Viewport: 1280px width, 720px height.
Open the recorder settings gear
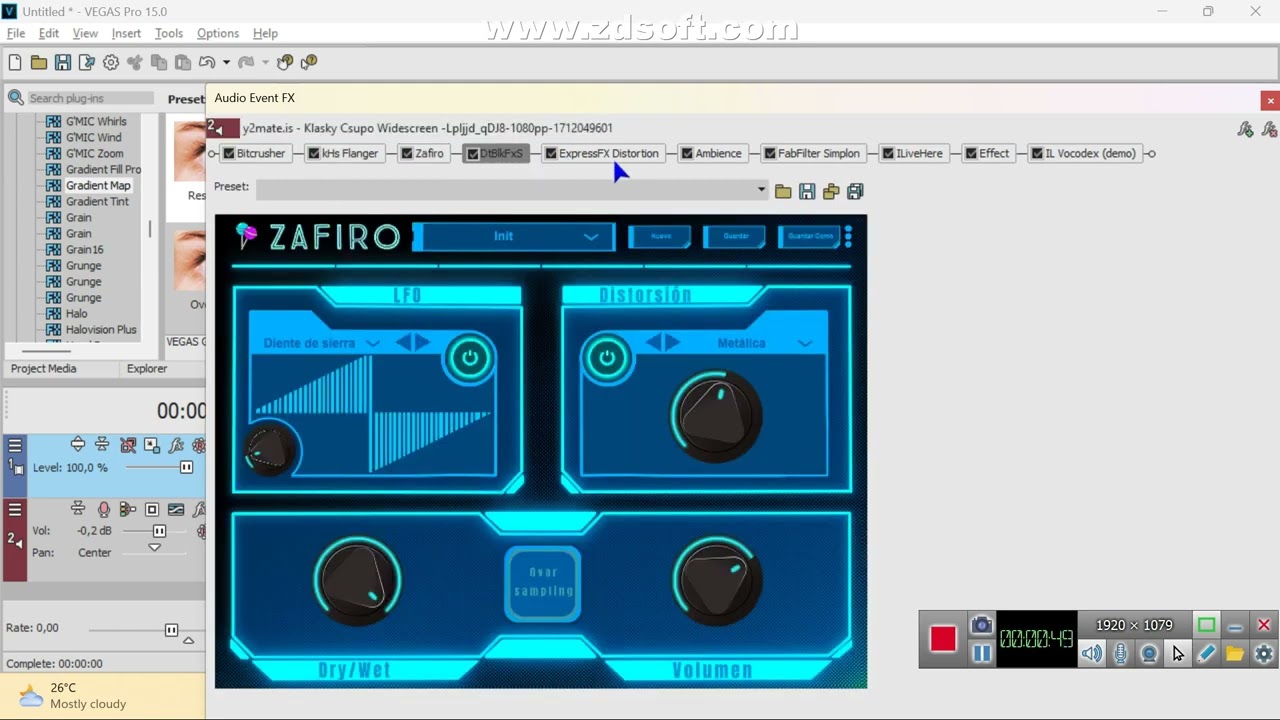(1264, 654)
